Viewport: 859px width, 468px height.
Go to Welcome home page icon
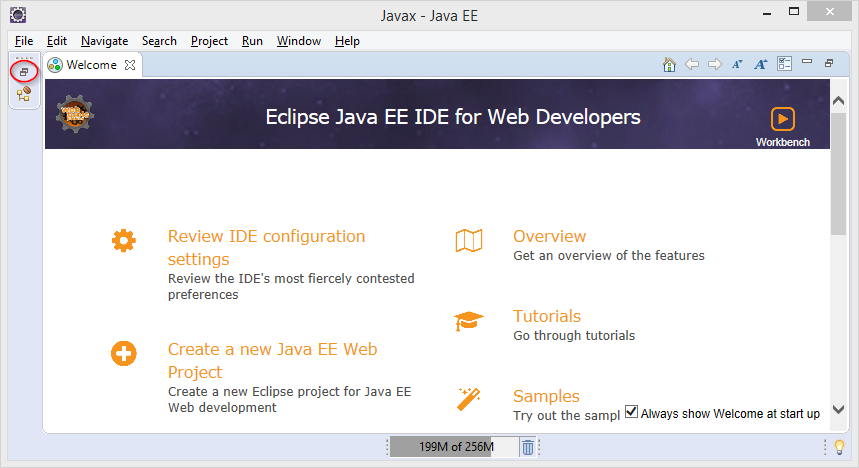tap(670, 65)
